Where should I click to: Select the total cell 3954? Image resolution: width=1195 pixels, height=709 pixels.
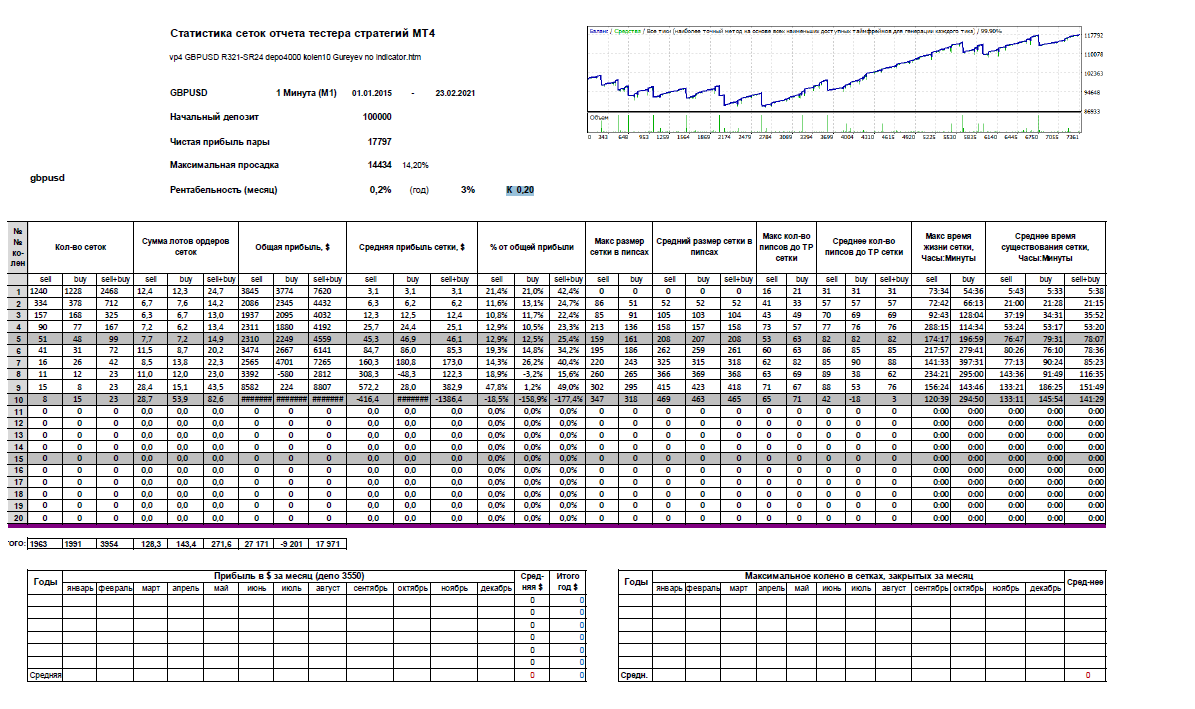[114, 544]
